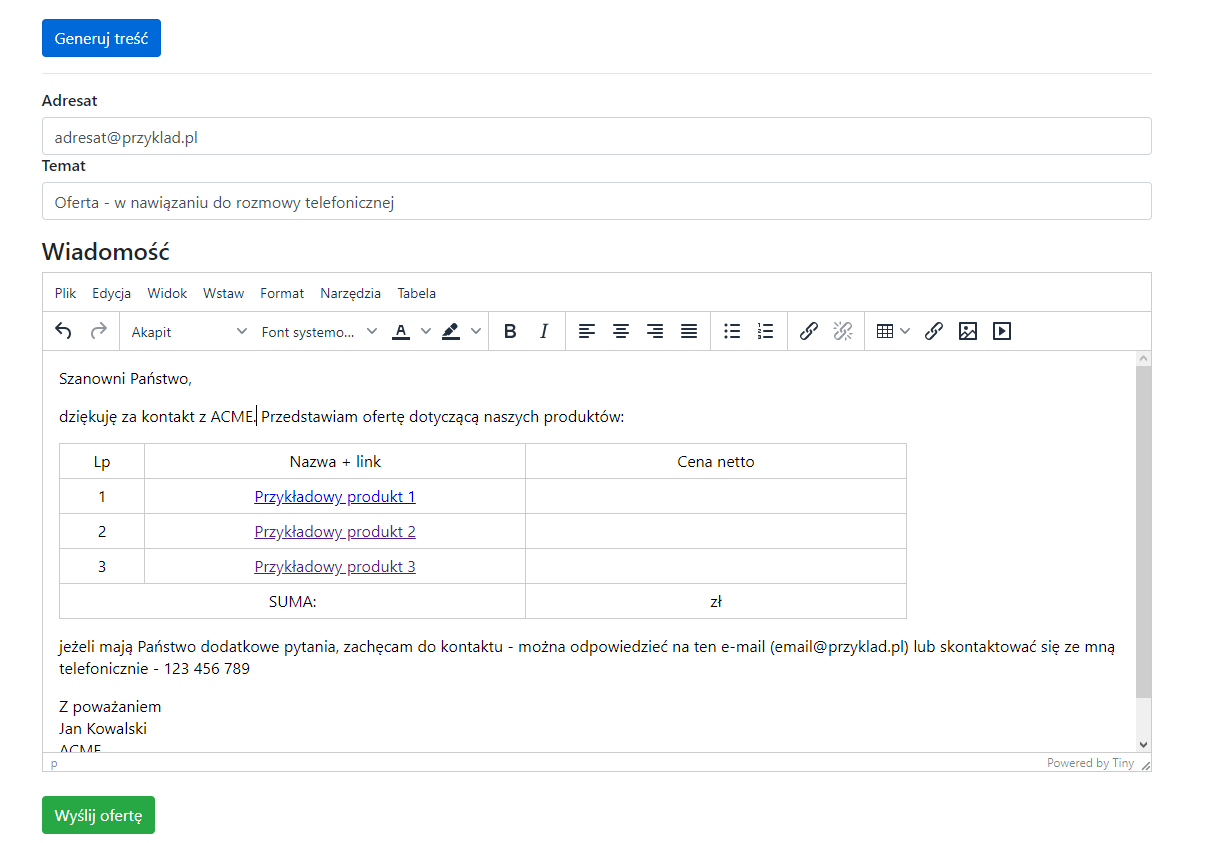The image size is (1212, 843).
Task: Open the Narzędzia menu
Action: [x=350, y=293]
